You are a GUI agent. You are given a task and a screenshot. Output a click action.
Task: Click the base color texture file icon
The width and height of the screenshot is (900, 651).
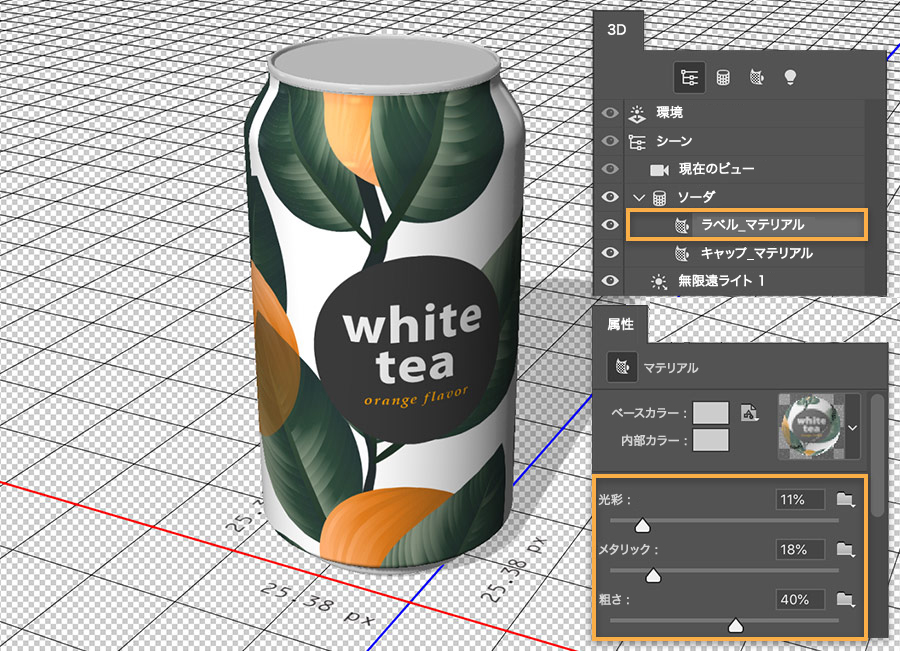click(749, 412)
